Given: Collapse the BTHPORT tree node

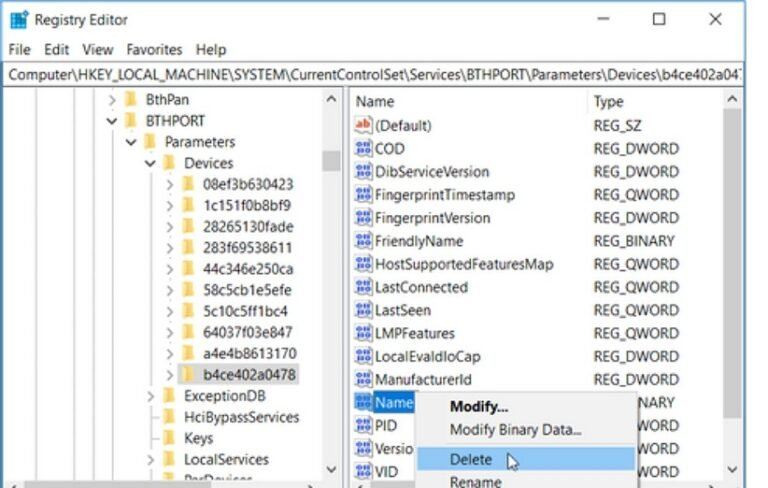Looking at the screenshot, I should pyautogui.click(x=112, y=121).
